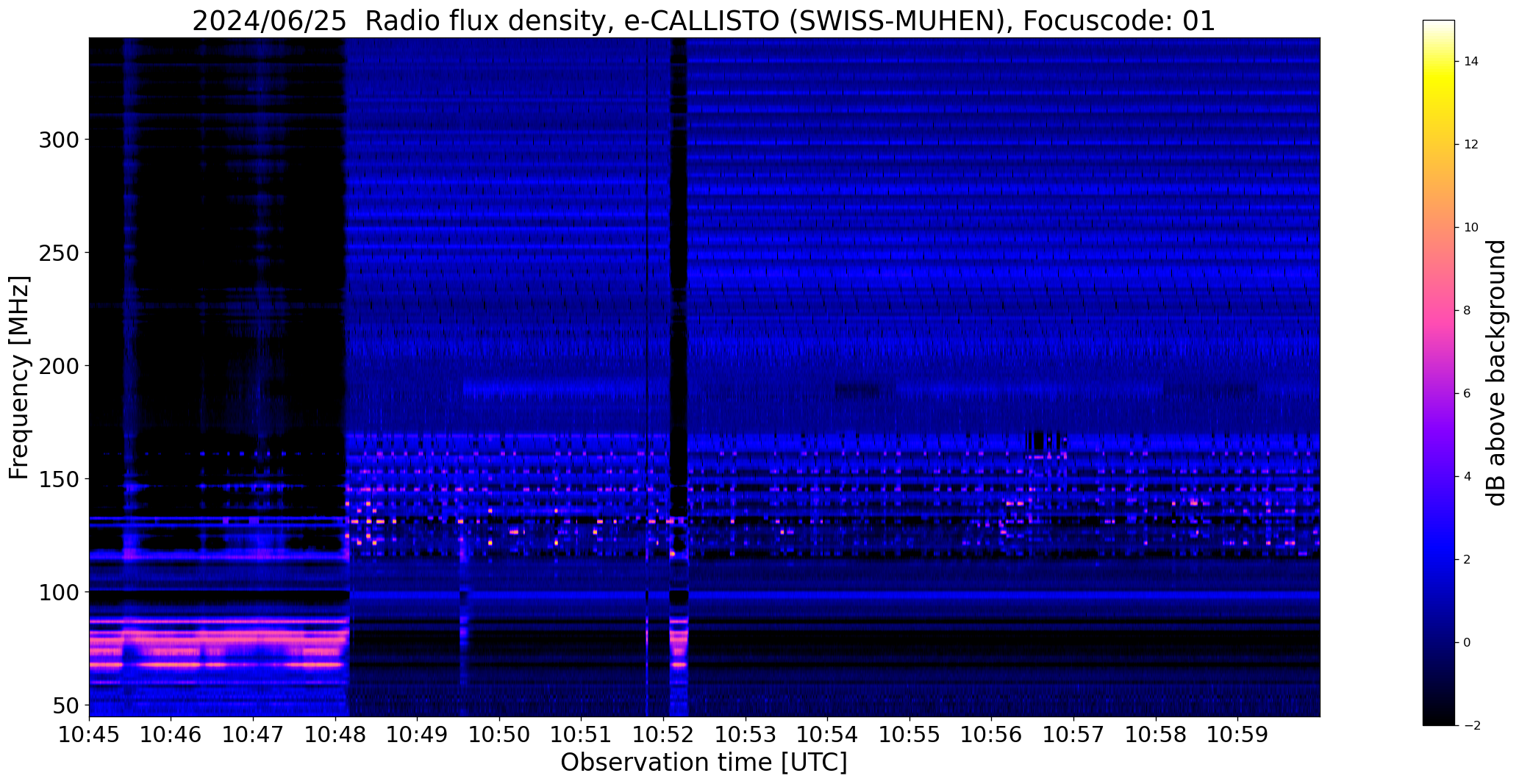Click the colorbar tick value 0

pos(1468,643)
